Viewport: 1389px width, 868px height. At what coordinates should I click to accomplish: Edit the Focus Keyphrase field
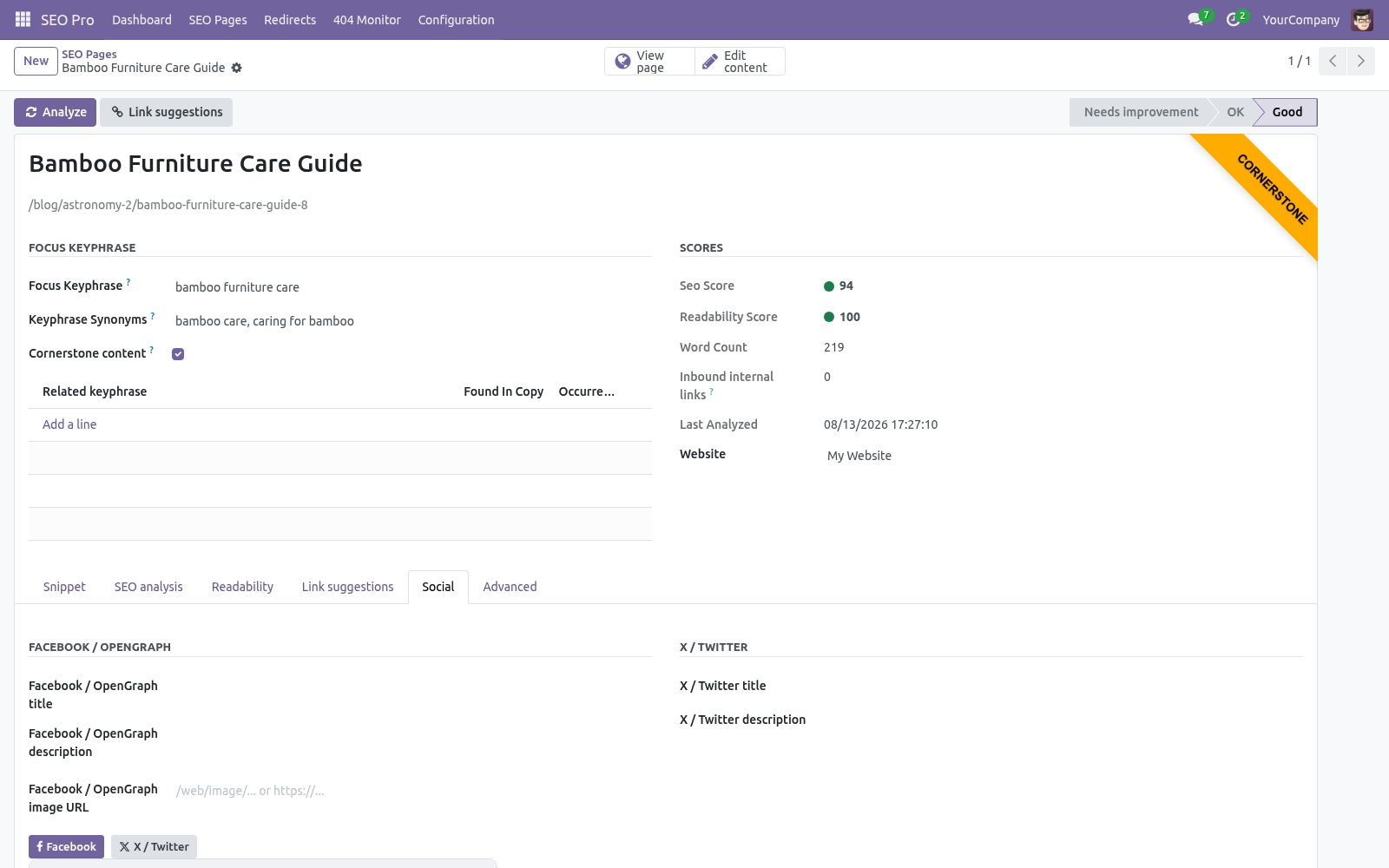pos(413,287)
